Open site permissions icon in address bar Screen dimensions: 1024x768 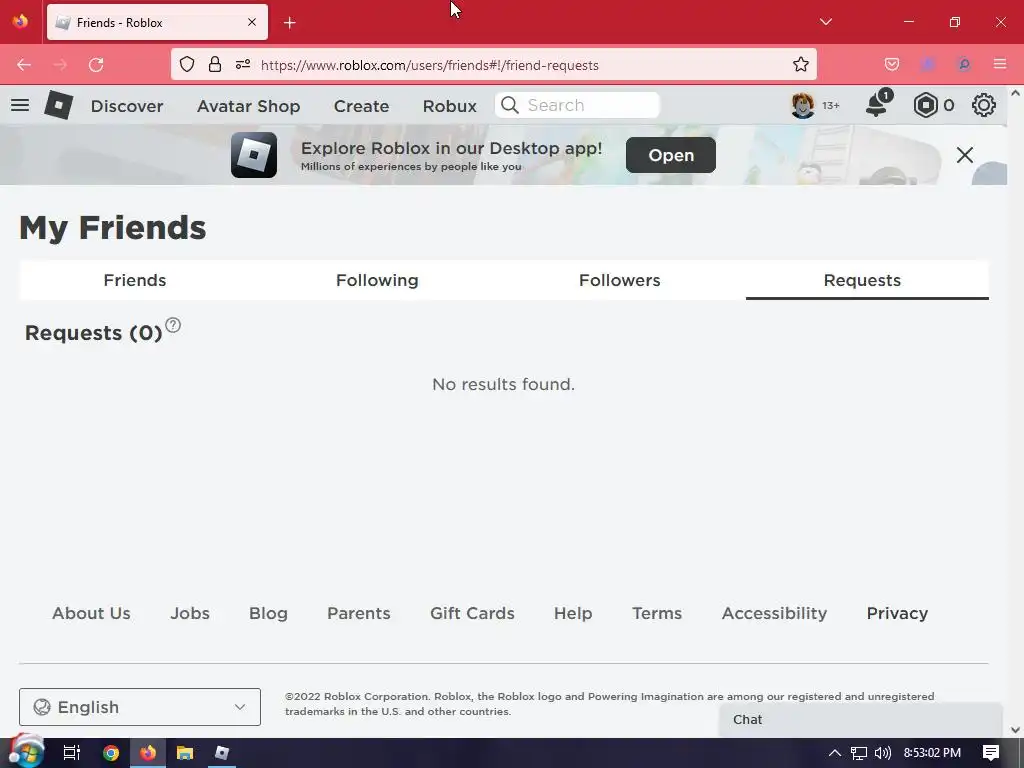[243, 65]
